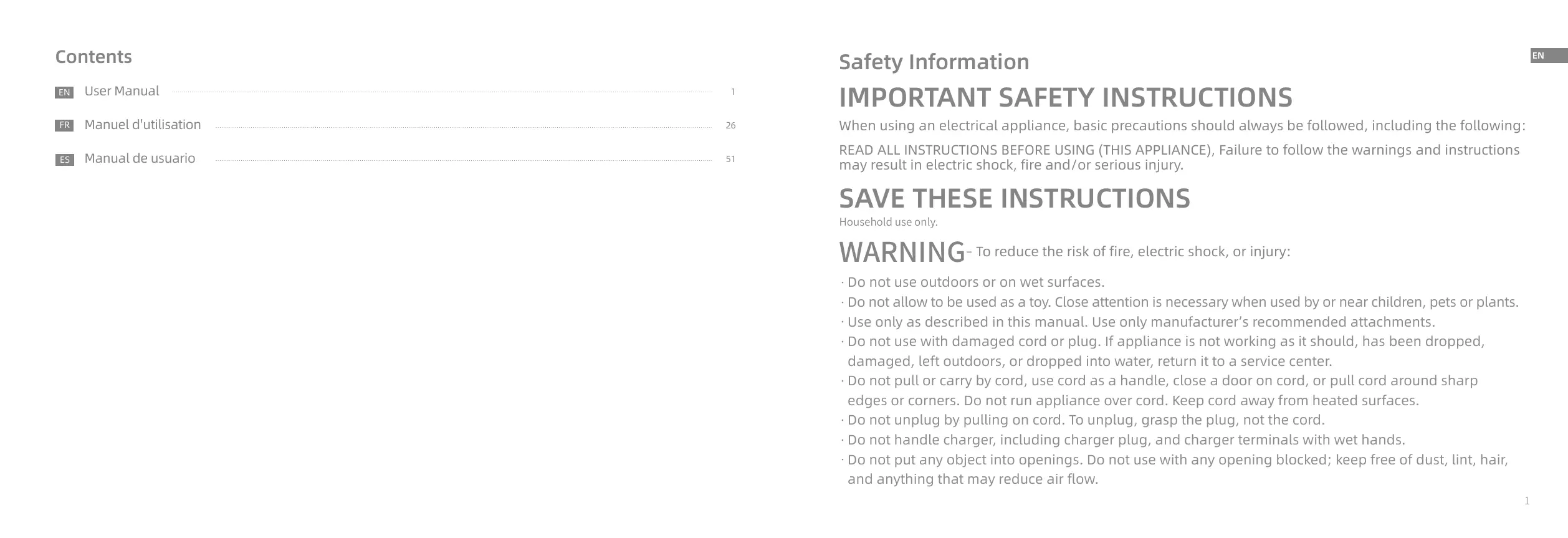Click the SAVE THESE INSTRUCTIONS heading

click(x=1014, y=198)
